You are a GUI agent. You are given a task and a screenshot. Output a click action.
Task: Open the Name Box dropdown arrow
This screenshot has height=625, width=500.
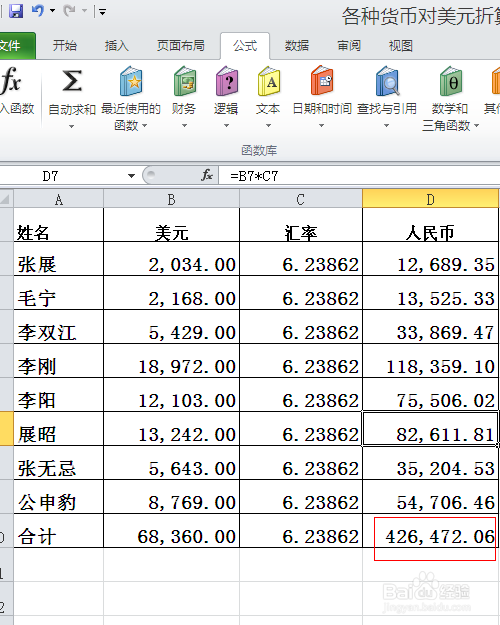[x=131, y=176]
